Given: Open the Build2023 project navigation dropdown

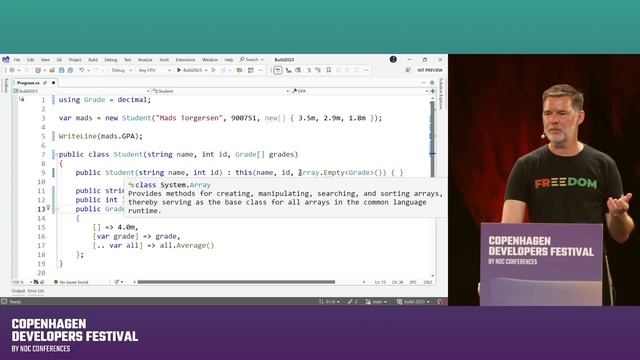Looking at the screenshot, I should point(81,91).
